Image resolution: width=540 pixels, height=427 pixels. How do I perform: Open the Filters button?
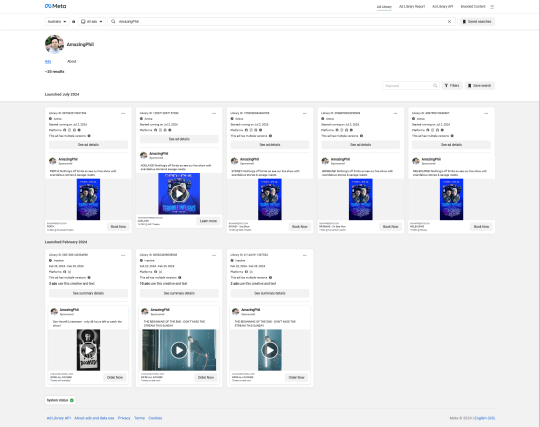click(452, 85)
